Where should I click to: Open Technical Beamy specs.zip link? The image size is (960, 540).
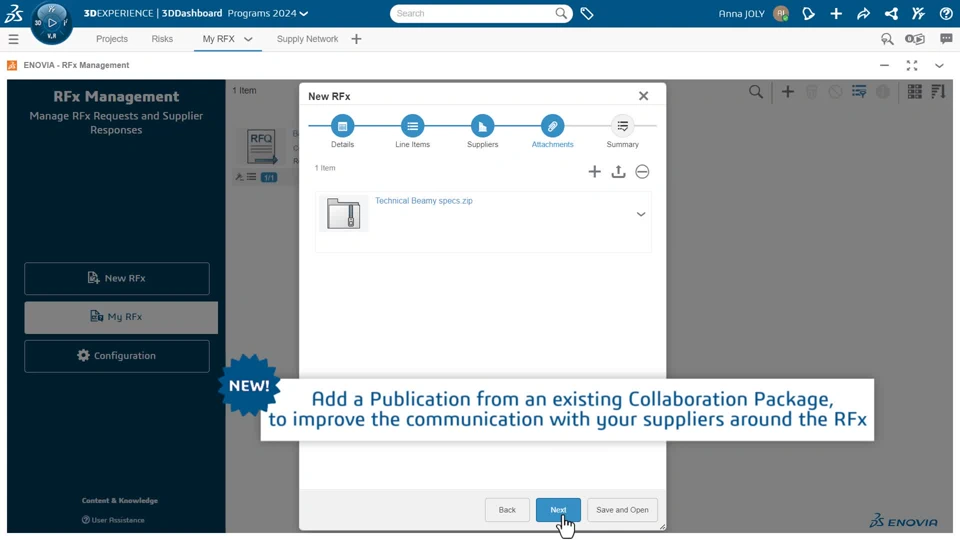pos(424,201)
